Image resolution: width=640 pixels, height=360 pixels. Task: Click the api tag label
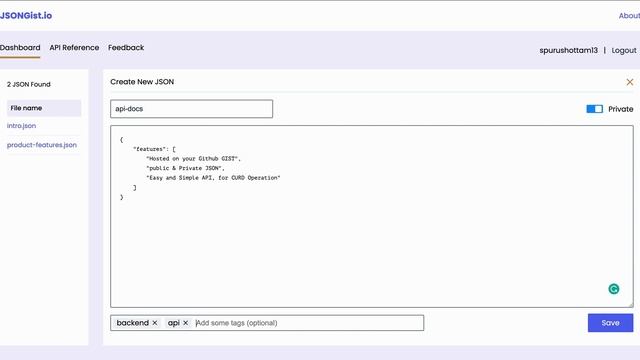click(x=173, y=323)
